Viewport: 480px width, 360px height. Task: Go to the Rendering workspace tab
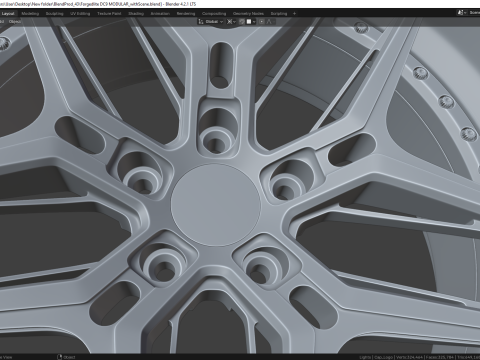tap(186, 14)
